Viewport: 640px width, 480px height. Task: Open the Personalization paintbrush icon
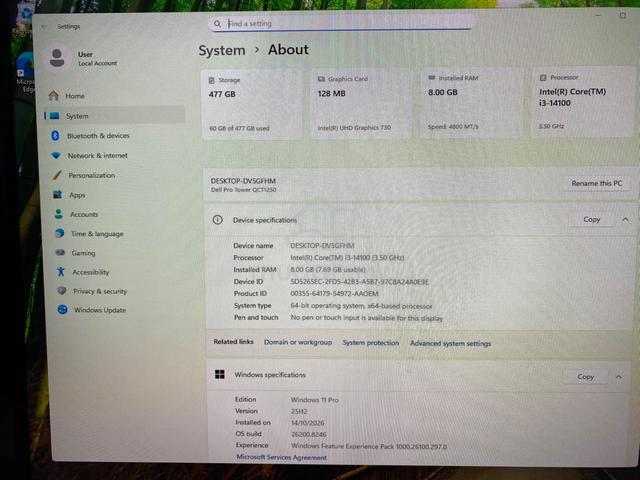coord(57,175)
